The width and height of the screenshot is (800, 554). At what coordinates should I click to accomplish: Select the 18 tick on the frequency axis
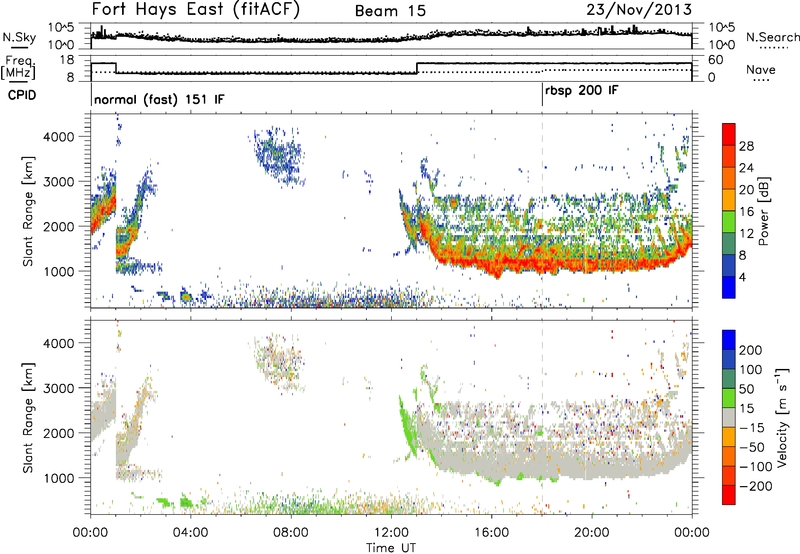click(67, 60)
